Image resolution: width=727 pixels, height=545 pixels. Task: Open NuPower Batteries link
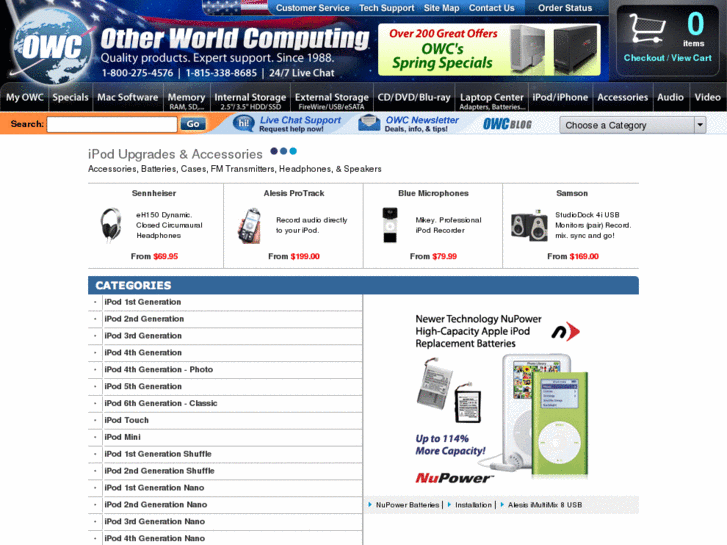[x=407, y=505]
